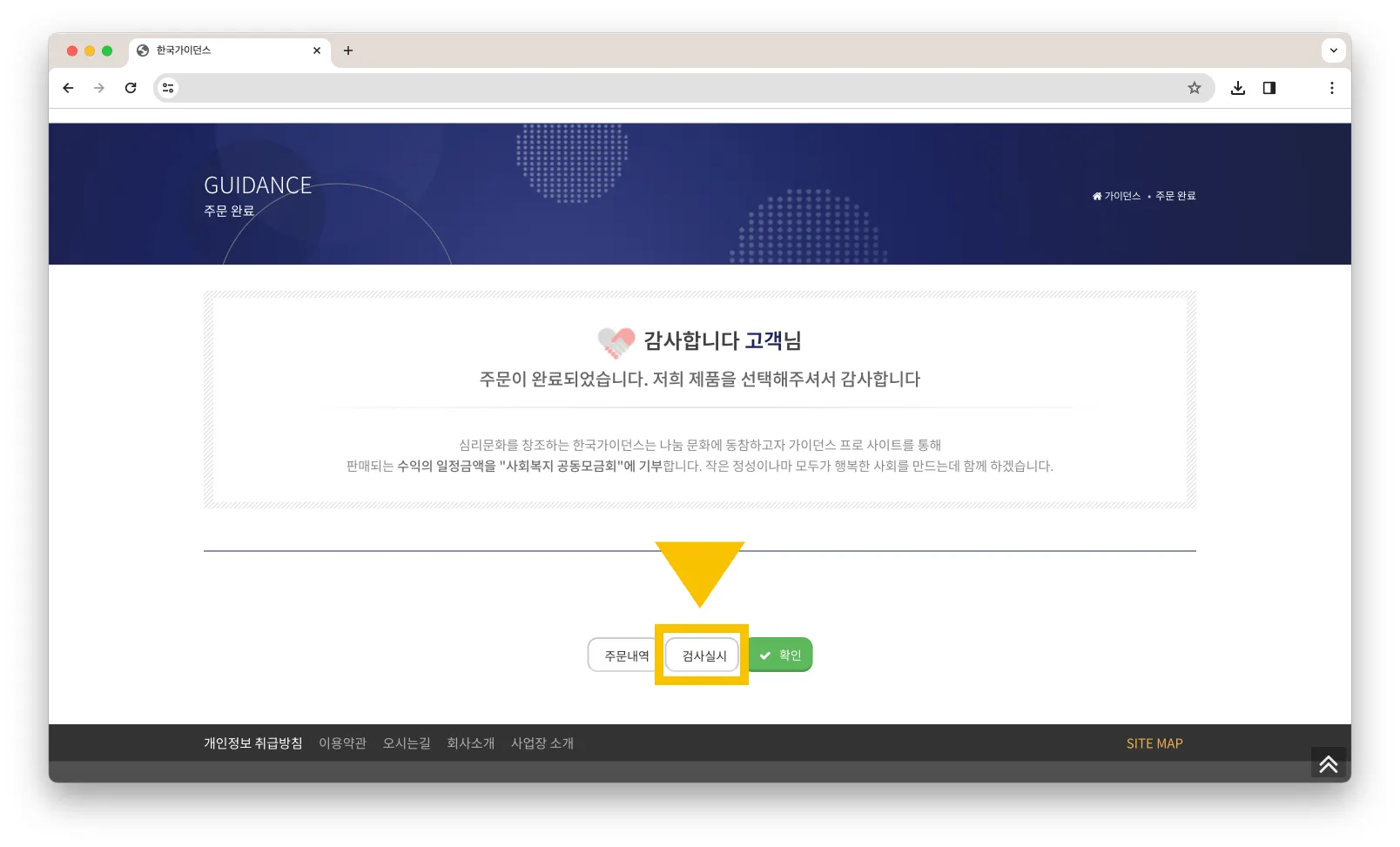Open site information icon in address bar
This screenshot has width=1400, height=847.
click(x=168, y=88)
